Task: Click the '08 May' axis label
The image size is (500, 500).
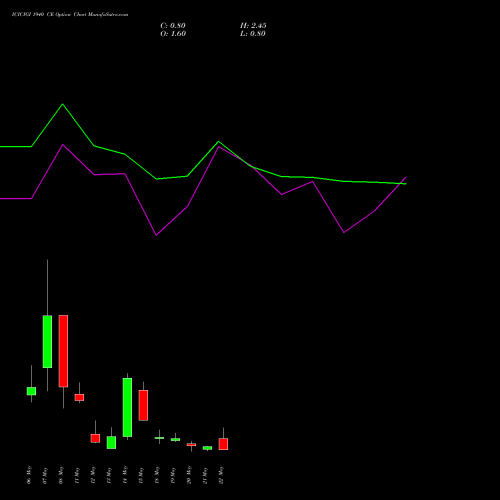Action: (61, 475)
